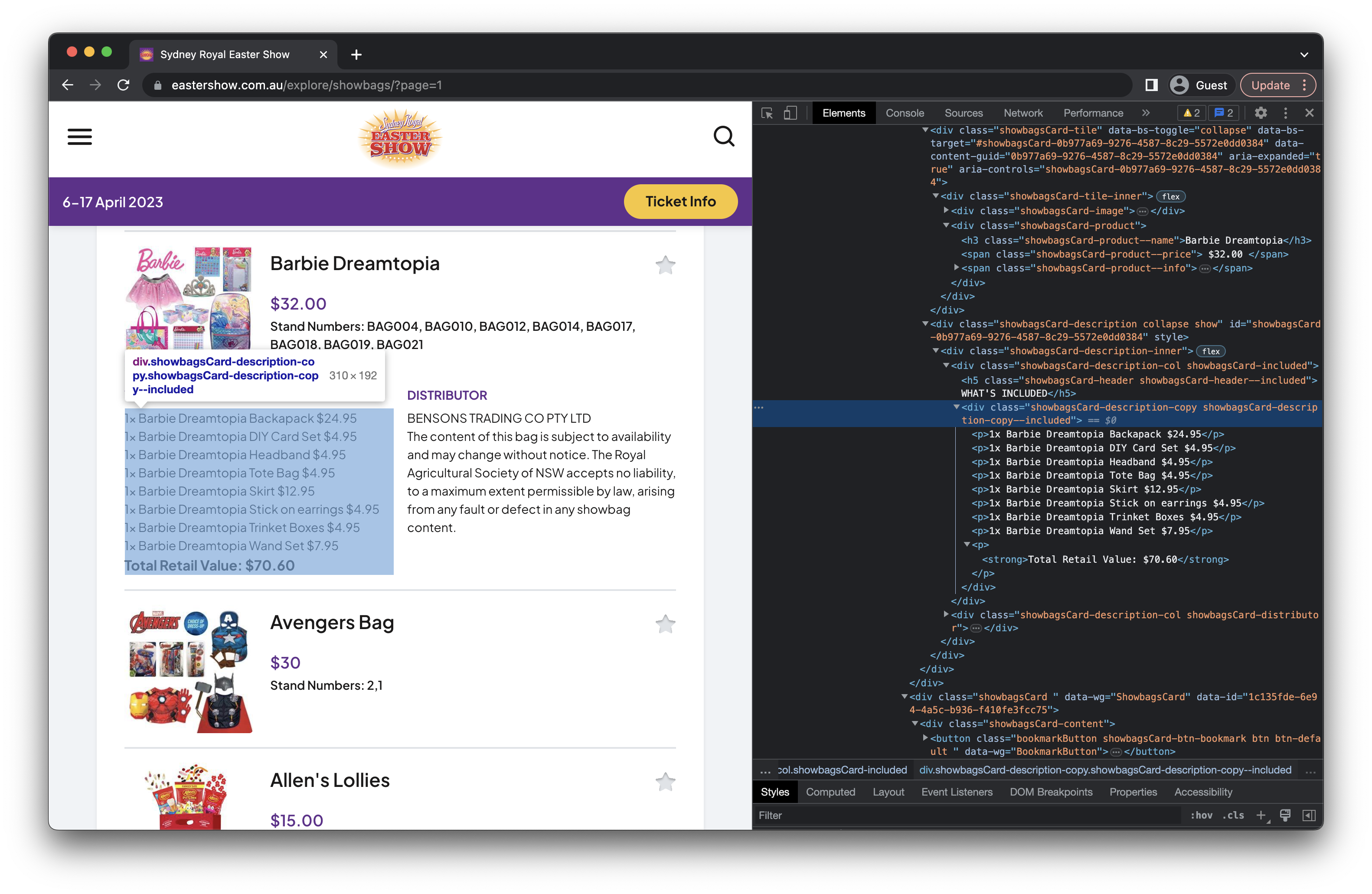Image resolution: width=1372 pixels, height=894 pixels.
Task: Open the Performance tab
Action: click(1093, 113)
